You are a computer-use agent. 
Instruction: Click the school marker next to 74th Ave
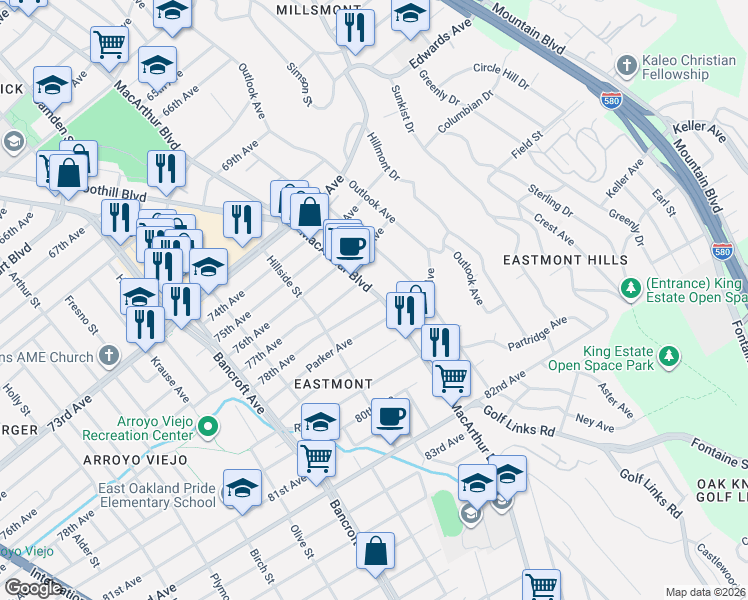click(208, 267)
